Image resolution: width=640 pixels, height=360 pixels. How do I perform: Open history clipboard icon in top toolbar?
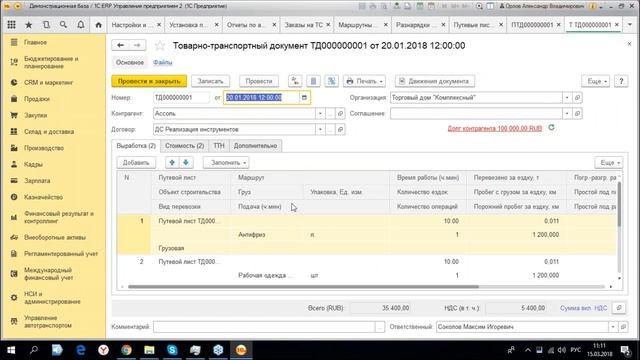46,25
